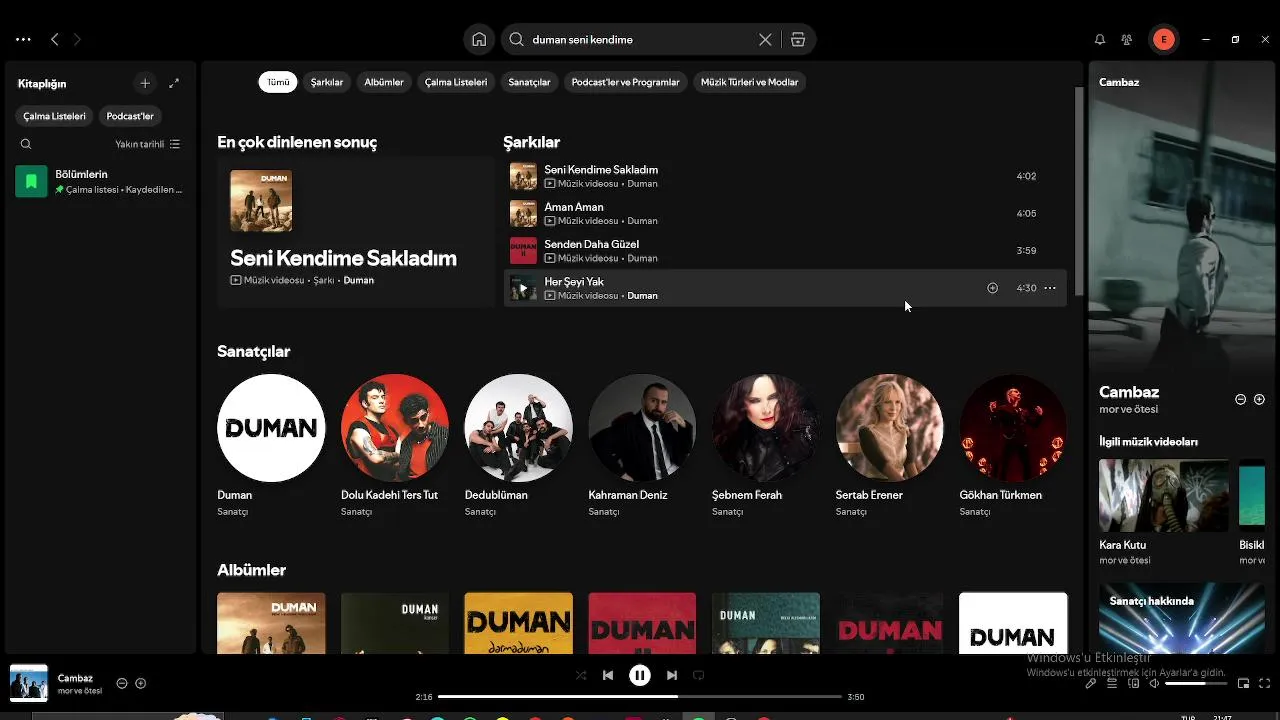Click in the search input field

point(640,39)
